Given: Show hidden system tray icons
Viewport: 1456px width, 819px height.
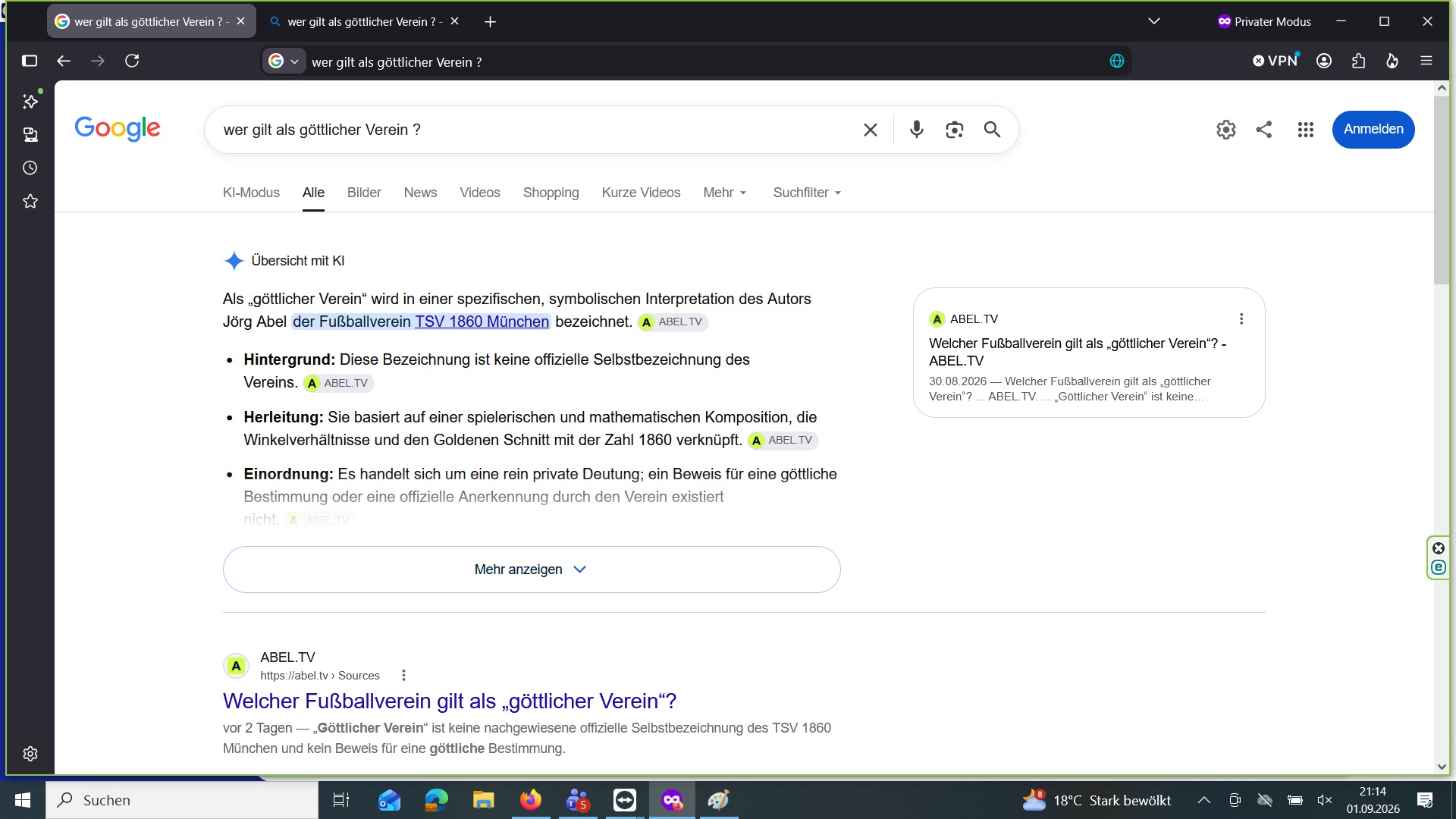Looking at the screenshot, I should 1203,800.
